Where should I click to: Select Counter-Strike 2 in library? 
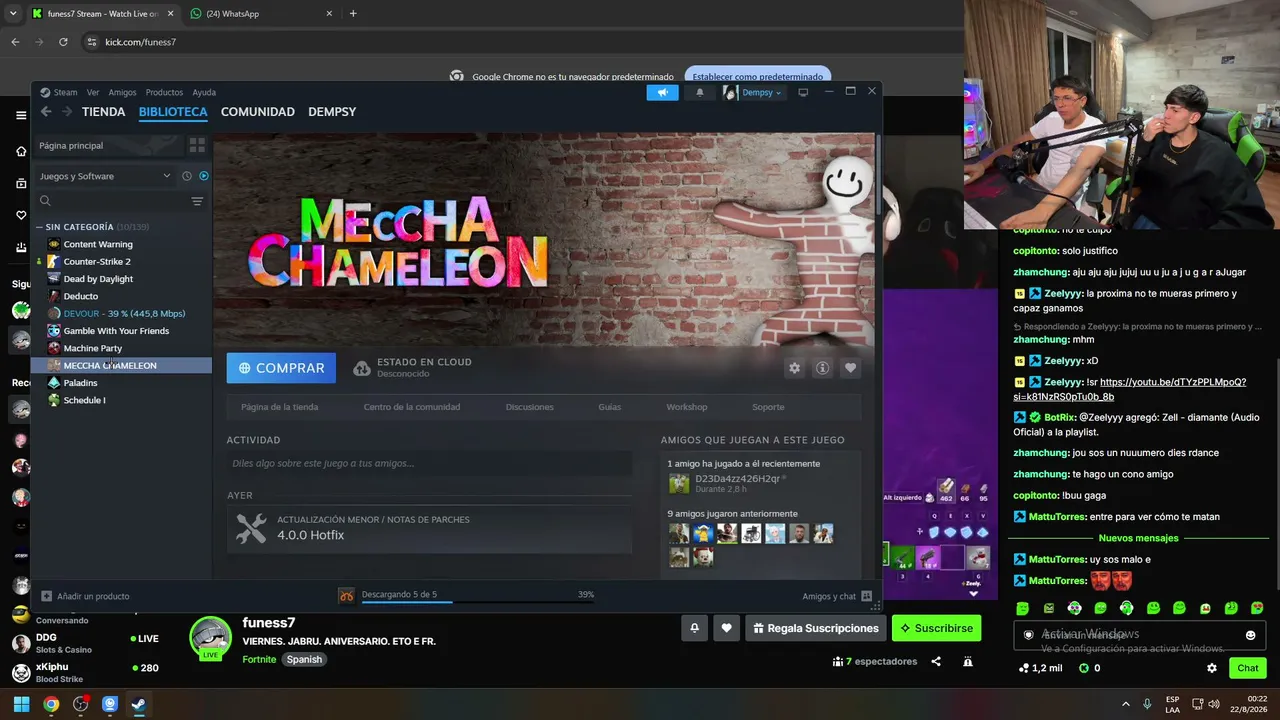click(x=97, y=261)
